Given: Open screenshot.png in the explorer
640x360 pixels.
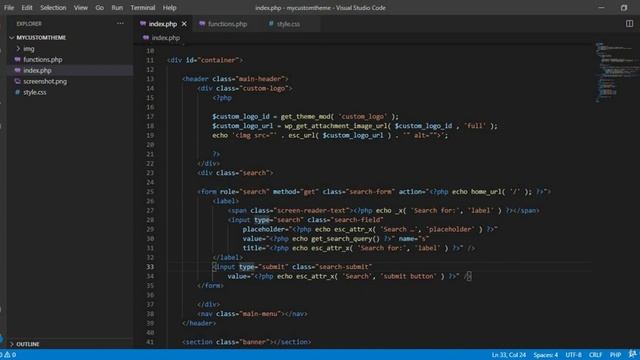Looking at the screenshot, I should coord(45,82).
